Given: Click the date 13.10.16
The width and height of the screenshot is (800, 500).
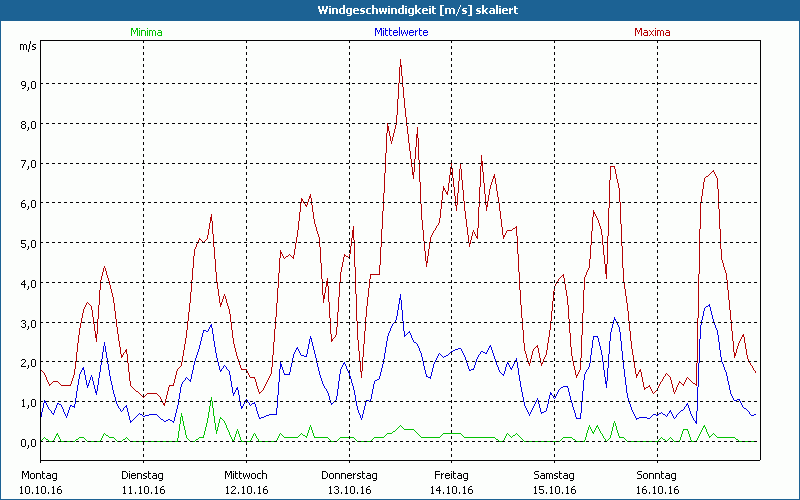Looking at the screenshot, I should (349, 491).
